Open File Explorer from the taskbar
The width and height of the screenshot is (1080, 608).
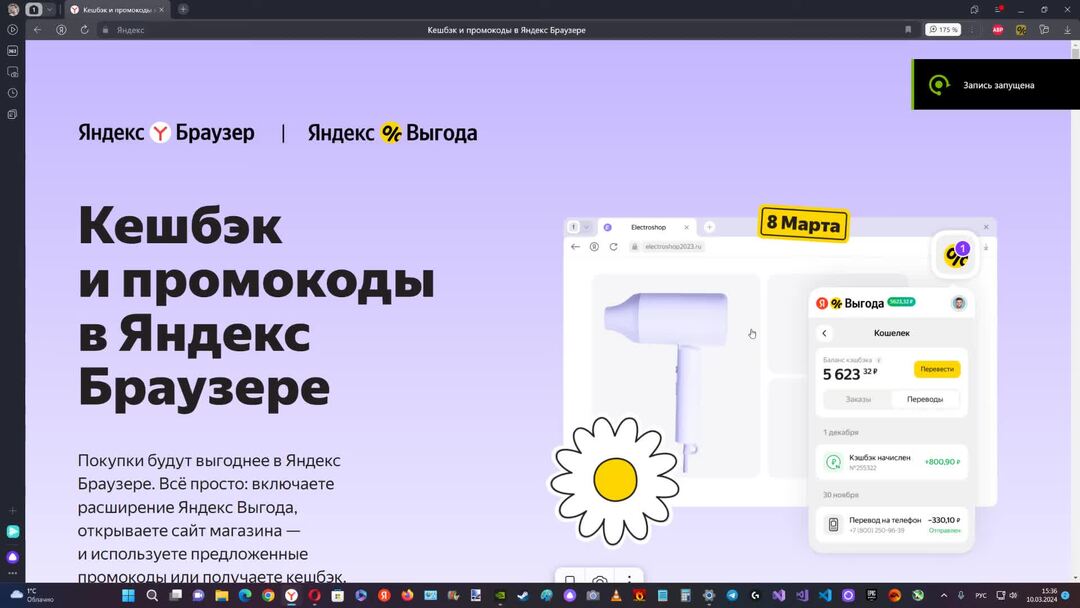coord(221,596)
